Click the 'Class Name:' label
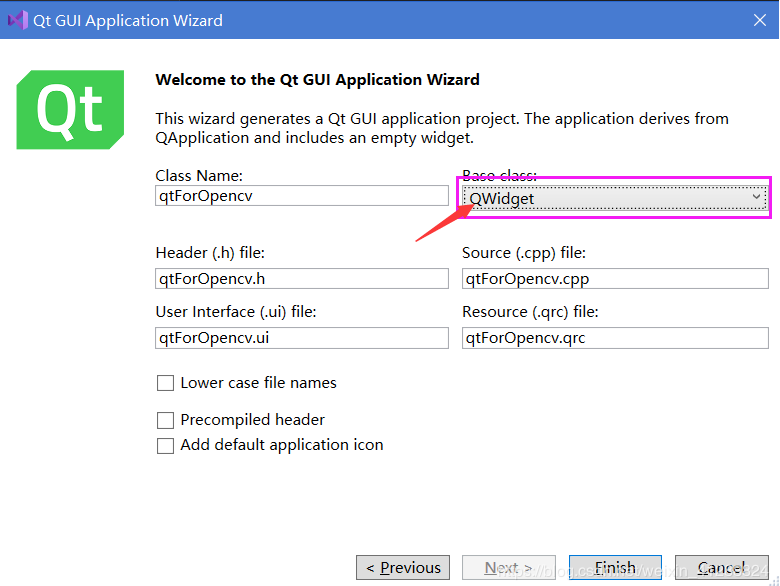This screenshot has height=586, width=780. [x=199, y=176]
